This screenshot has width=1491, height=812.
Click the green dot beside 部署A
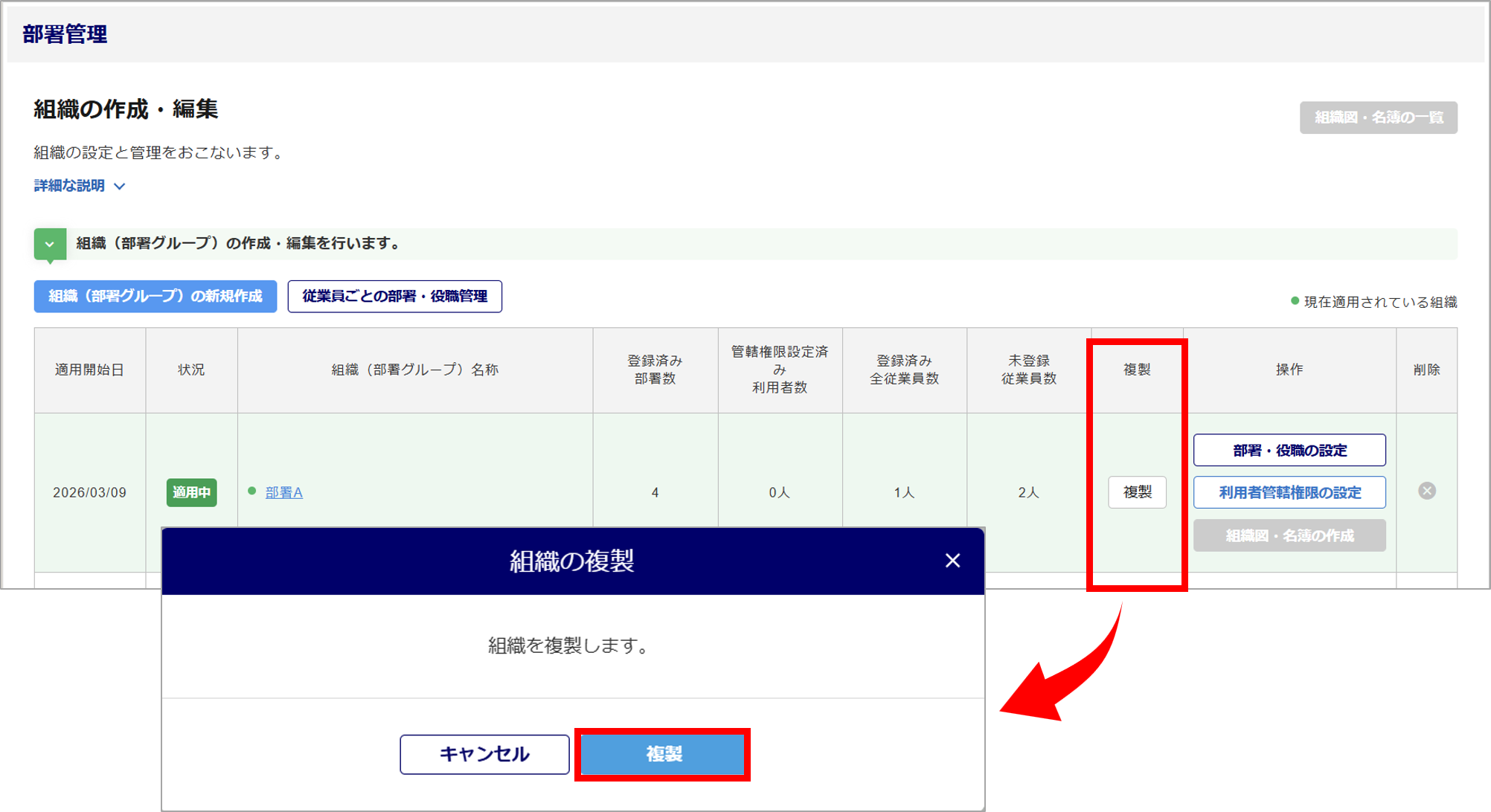251,491
